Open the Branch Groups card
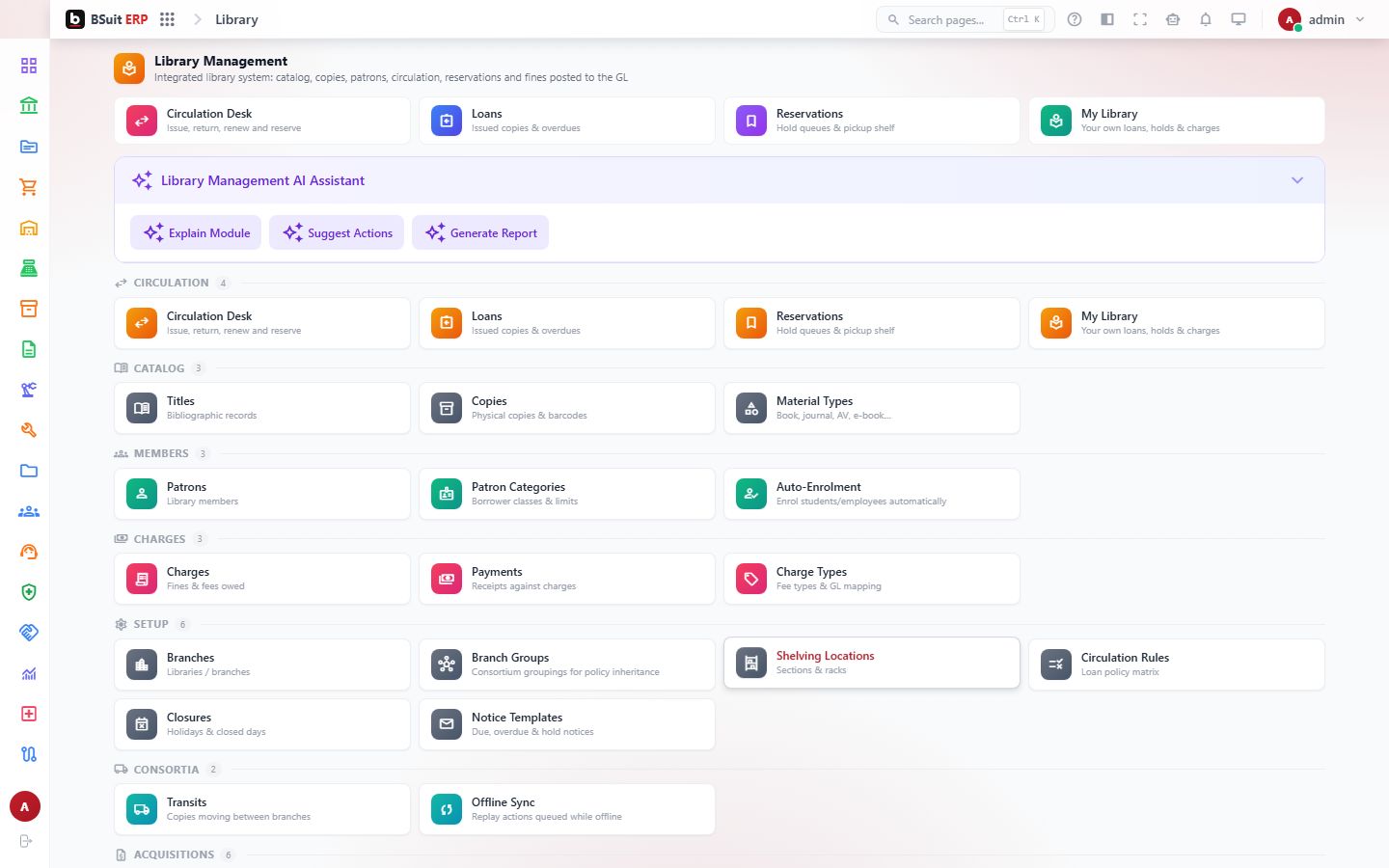The width and height of the screenshot is (1389, 868). coord(567,665)
